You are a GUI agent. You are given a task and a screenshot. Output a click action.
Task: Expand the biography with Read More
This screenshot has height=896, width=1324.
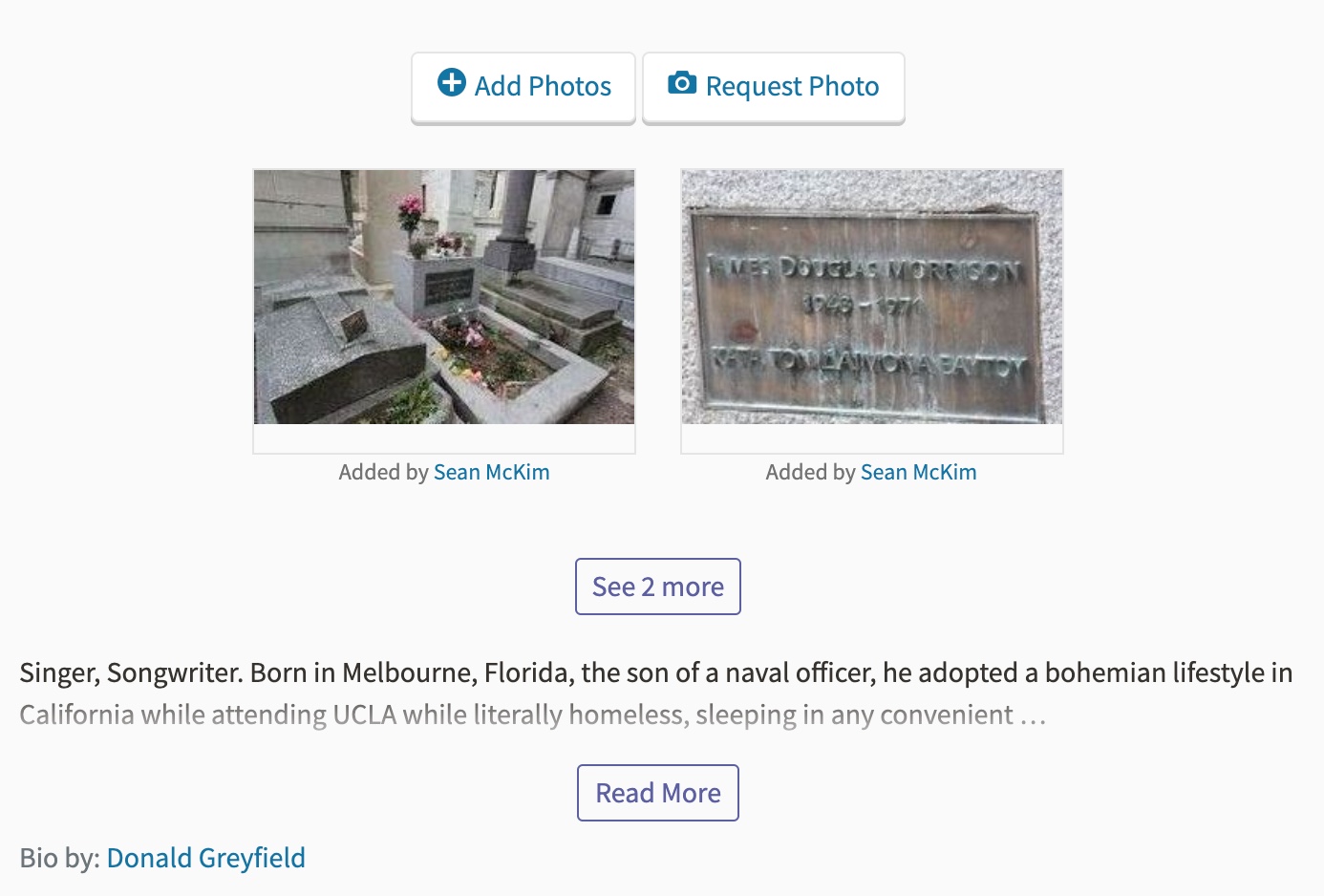click(x=658, y=793)
